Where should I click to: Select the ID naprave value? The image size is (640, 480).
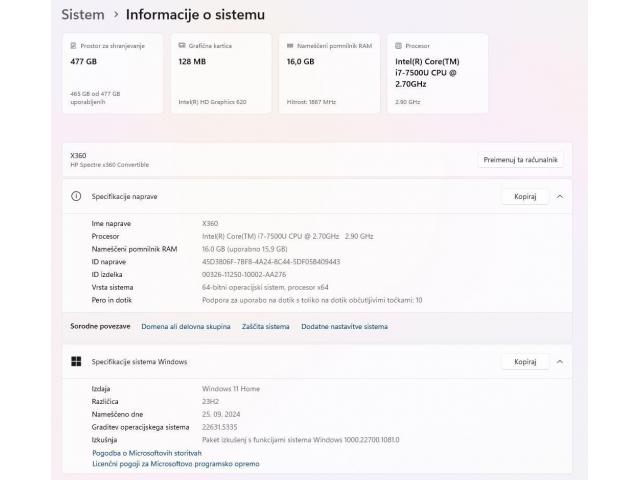271,262
